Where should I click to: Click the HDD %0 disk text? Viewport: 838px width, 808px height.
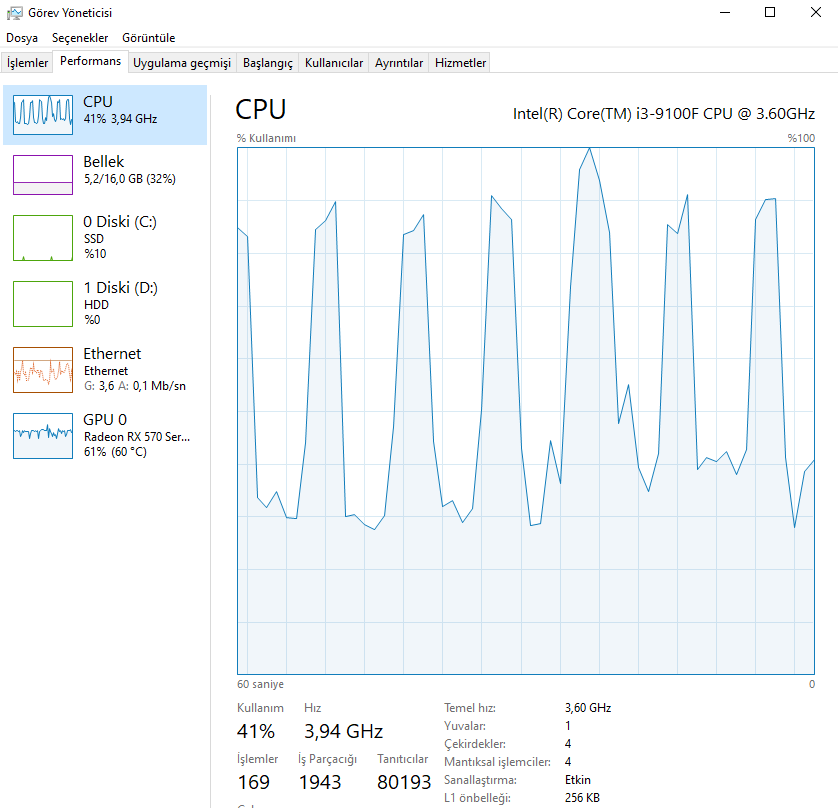point(96,312)
